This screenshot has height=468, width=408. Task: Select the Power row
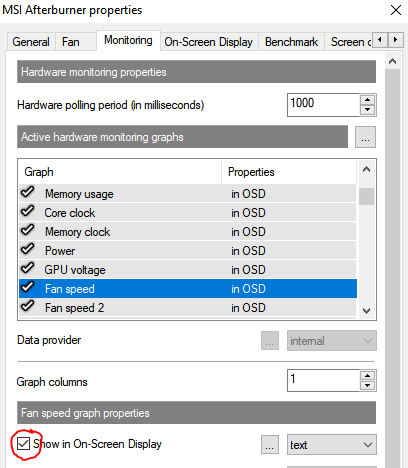click(188, 250)
